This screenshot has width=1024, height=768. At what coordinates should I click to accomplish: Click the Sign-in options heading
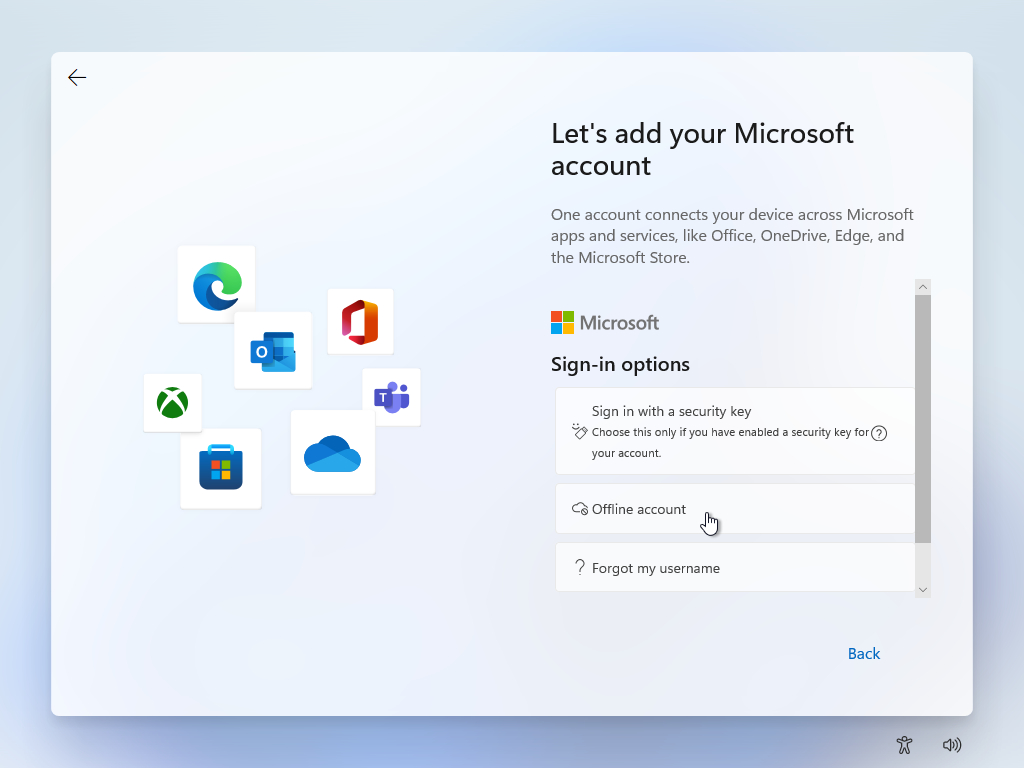620,364
